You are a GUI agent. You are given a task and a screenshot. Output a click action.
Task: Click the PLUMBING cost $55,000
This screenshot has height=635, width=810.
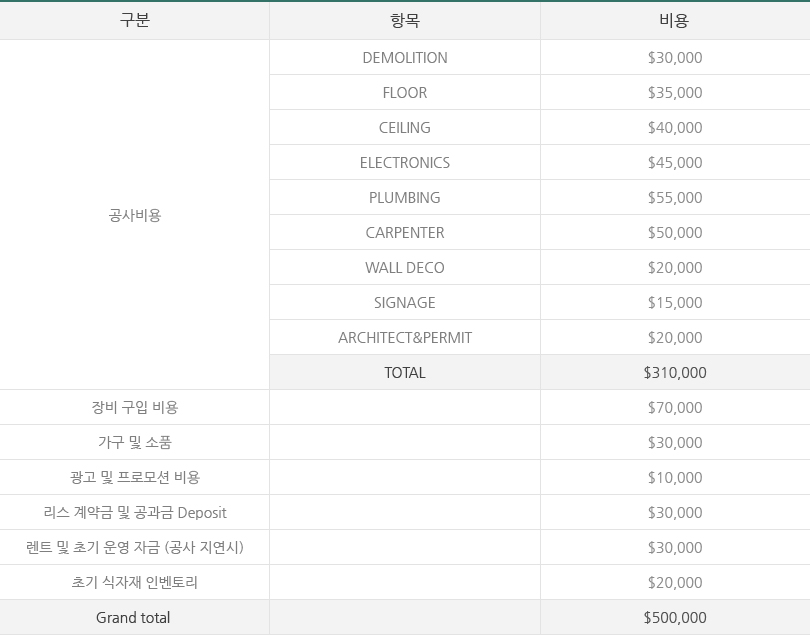[675, 197]
